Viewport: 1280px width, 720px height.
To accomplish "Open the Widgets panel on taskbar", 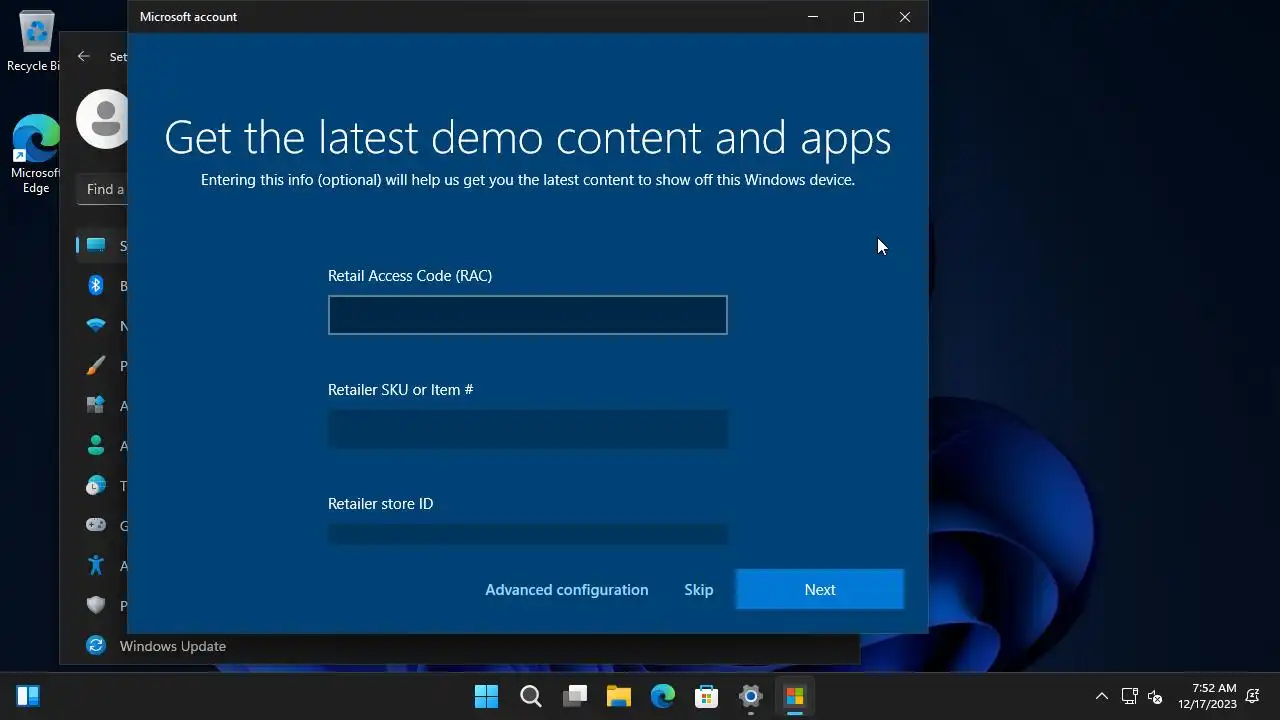I will point(28,696).
